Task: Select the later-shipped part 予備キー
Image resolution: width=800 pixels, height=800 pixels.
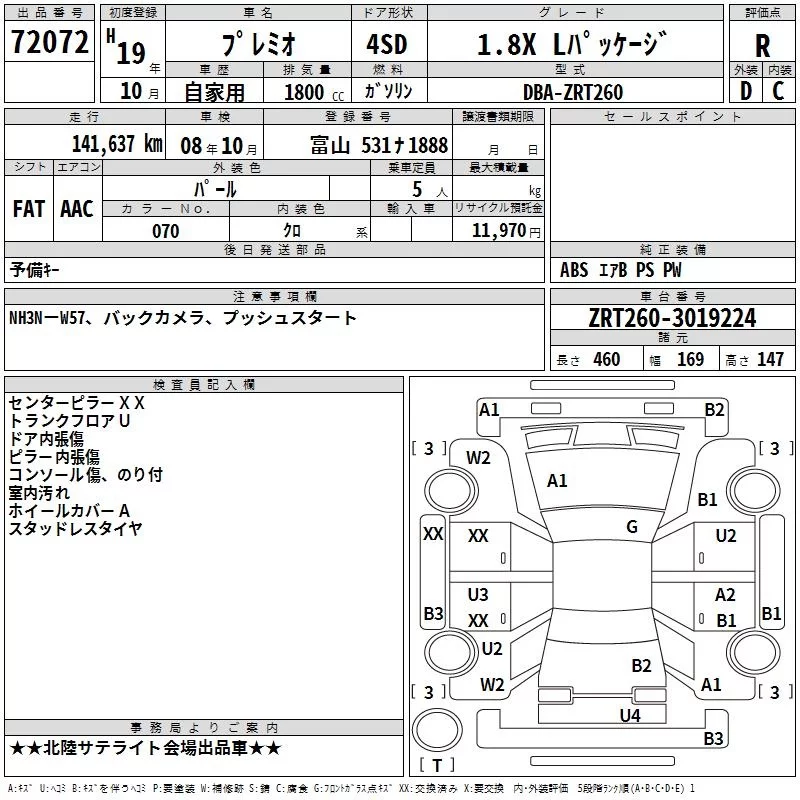Action: tap(35, 270)
